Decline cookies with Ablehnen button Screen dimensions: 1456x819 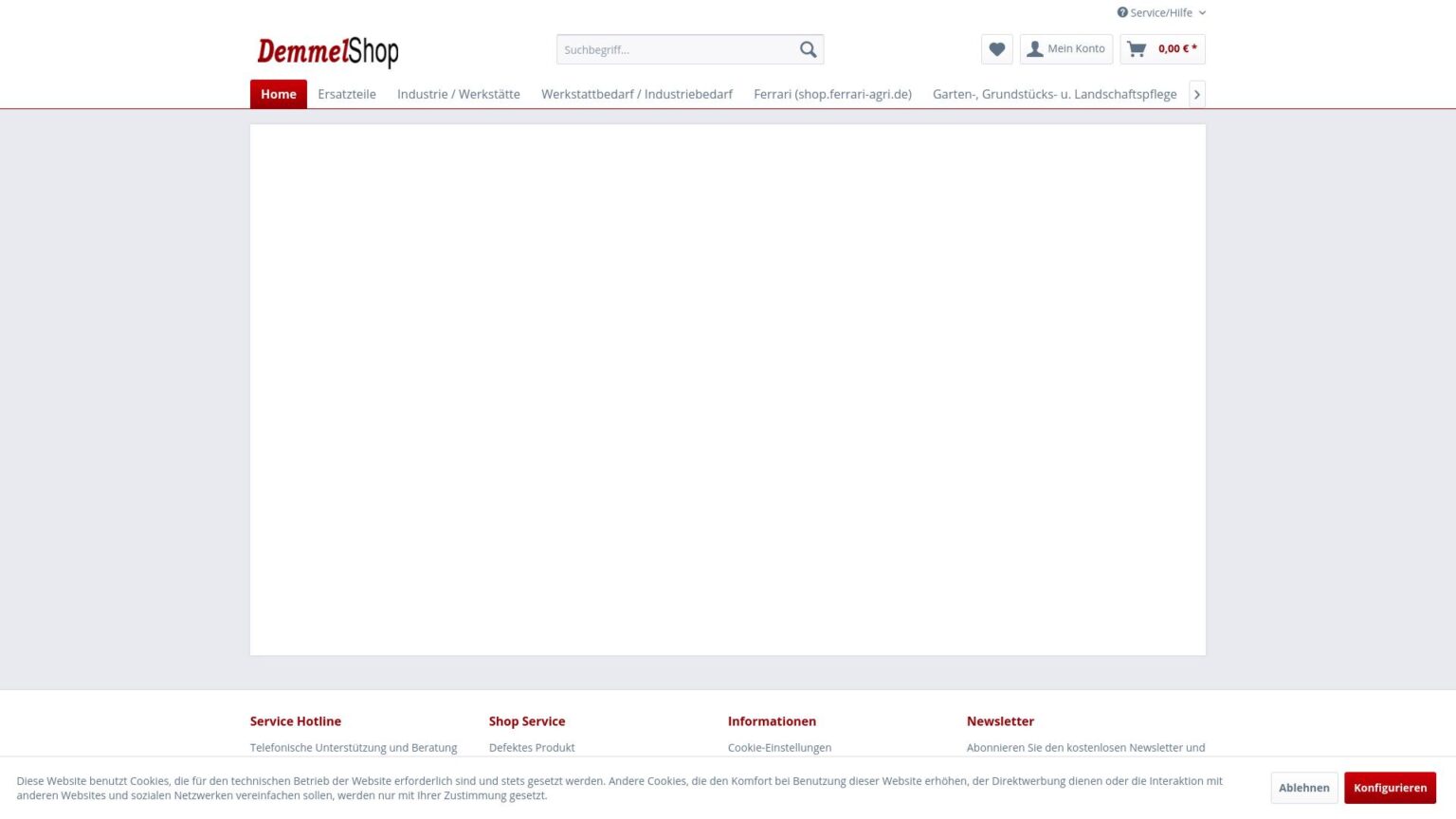tap(1303, 788)
